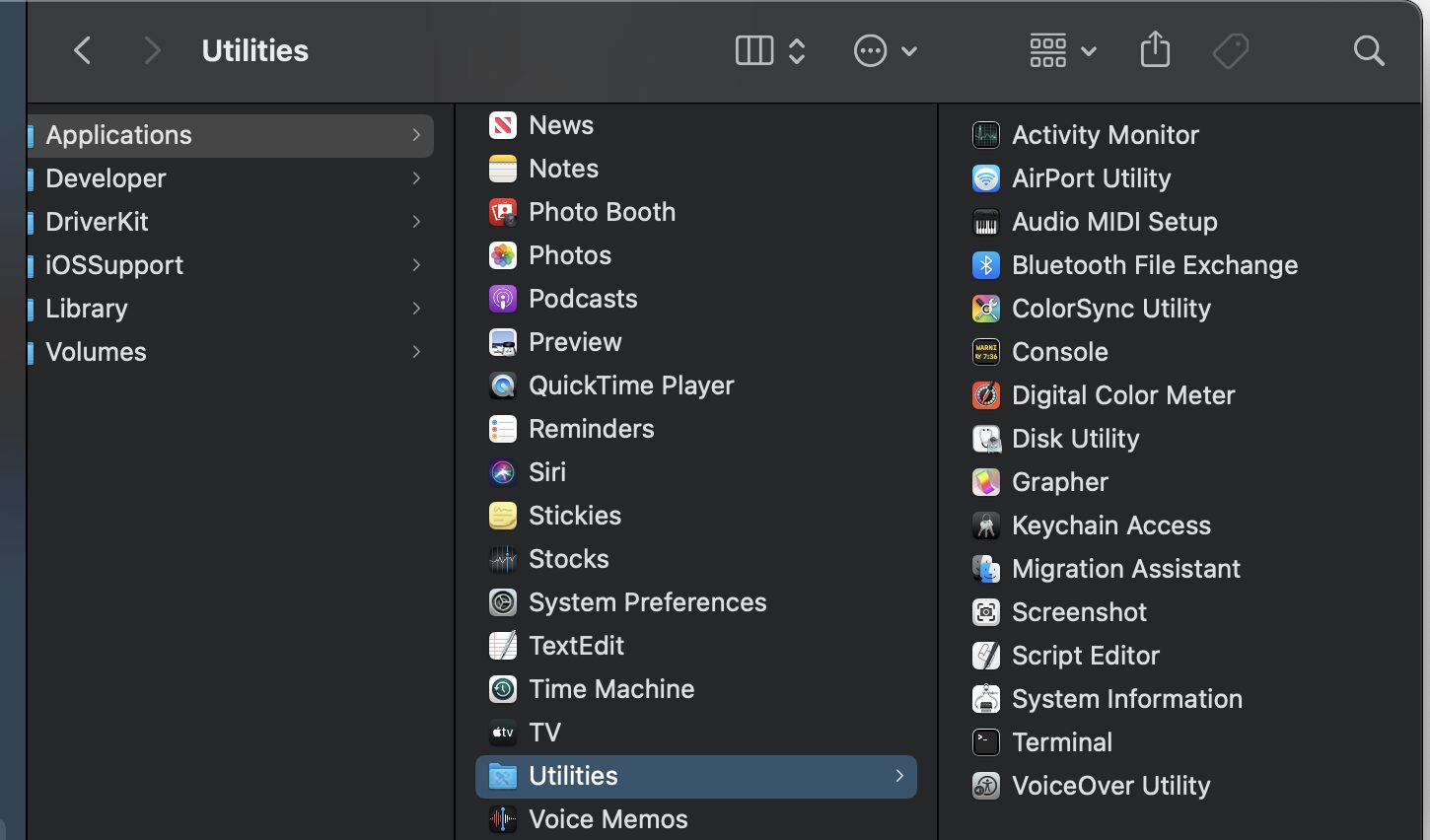Click the QuickTime Player icon

pyautogui.click(x=503, y=385)
